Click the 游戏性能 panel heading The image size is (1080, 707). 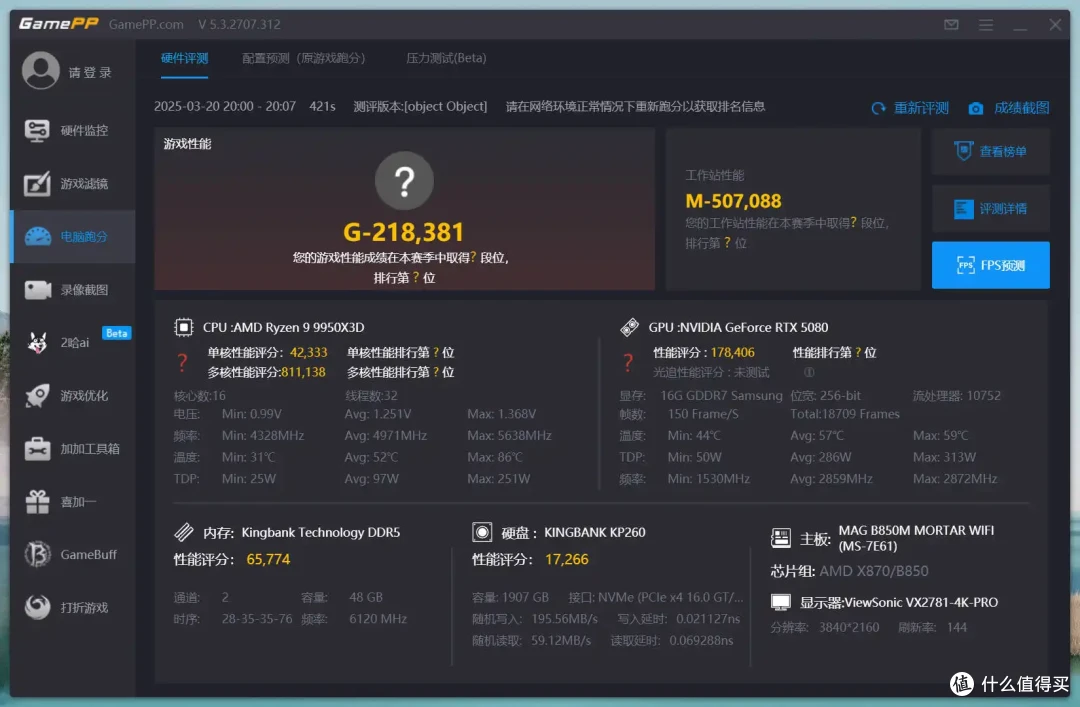coord(187,143)
